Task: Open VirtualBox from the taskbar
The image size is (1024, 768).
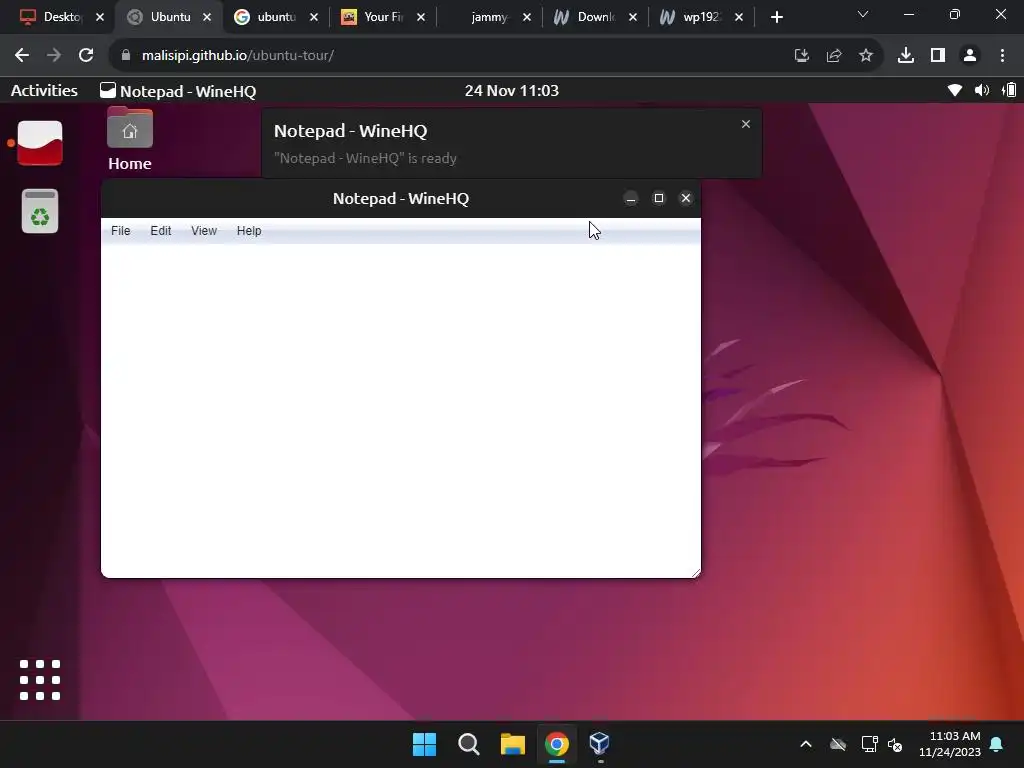Action: coord(600,744)
